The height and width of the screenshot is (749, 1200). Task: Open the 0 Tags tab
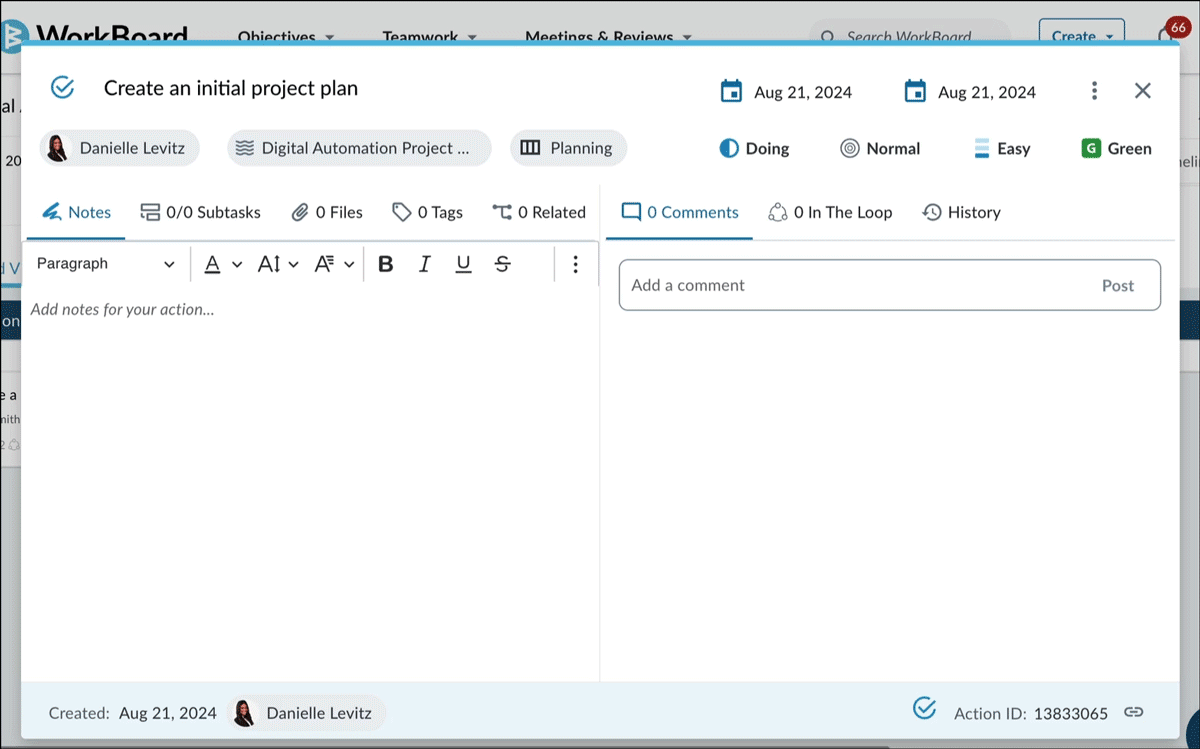[427, 212]
